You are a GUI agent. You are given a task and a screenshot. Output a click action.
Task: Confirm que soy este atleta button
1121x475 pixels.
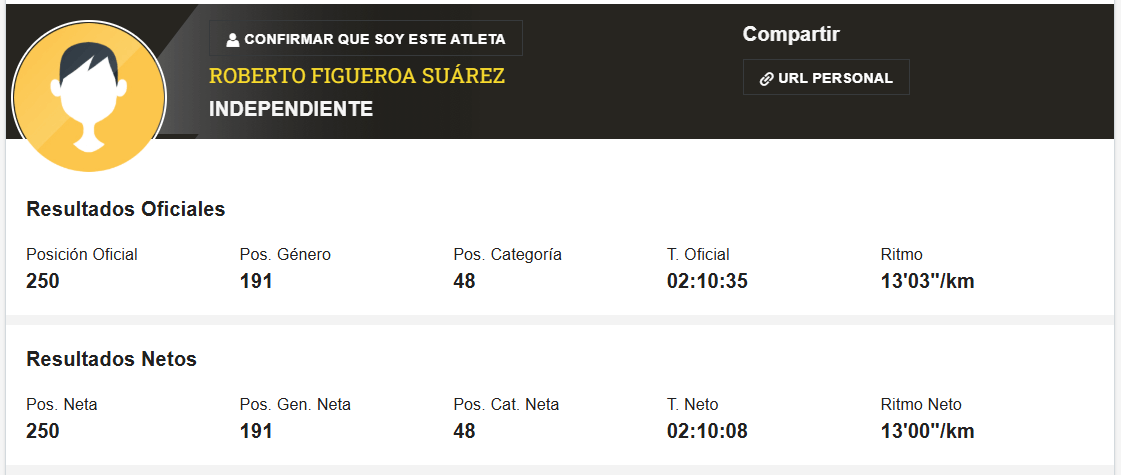pyautogui.click(x=365, y=39)
